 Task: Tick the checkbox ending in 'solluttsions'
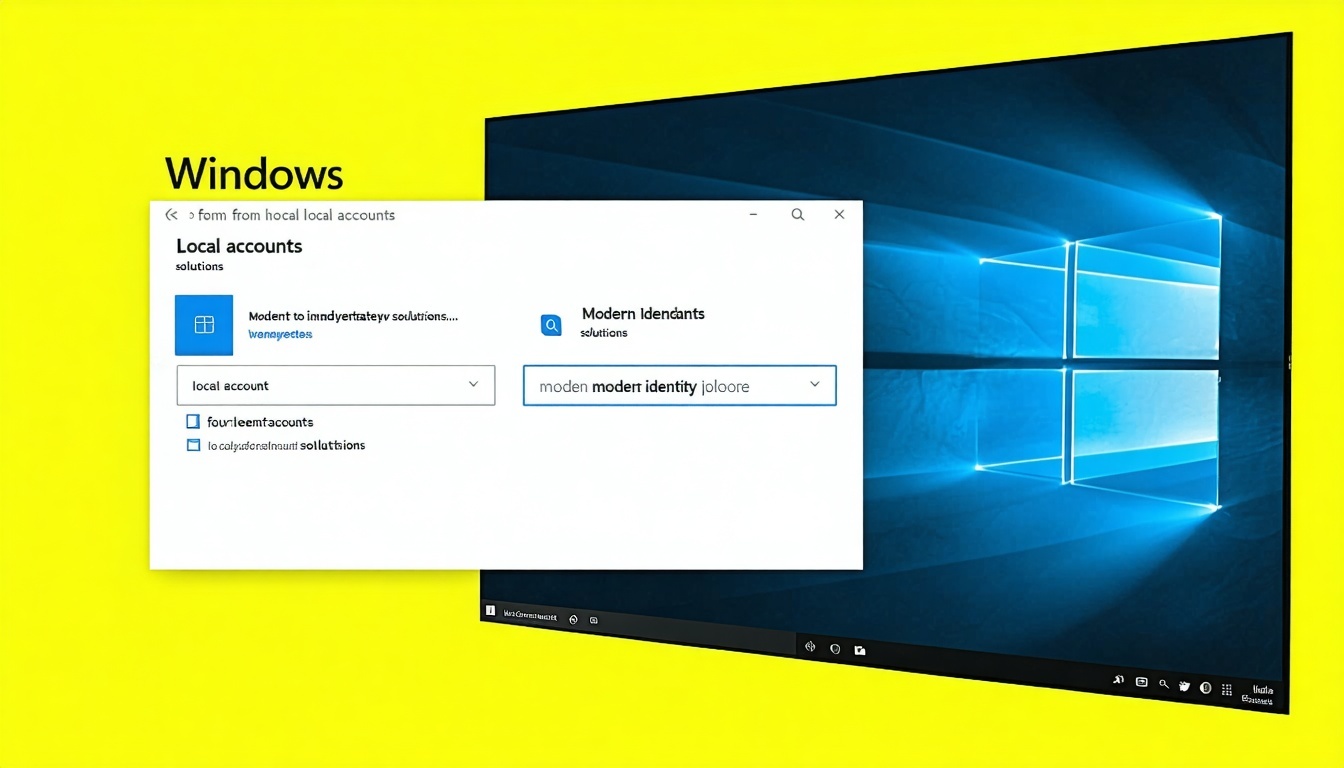pyautogui.click(x=193, y=445)
